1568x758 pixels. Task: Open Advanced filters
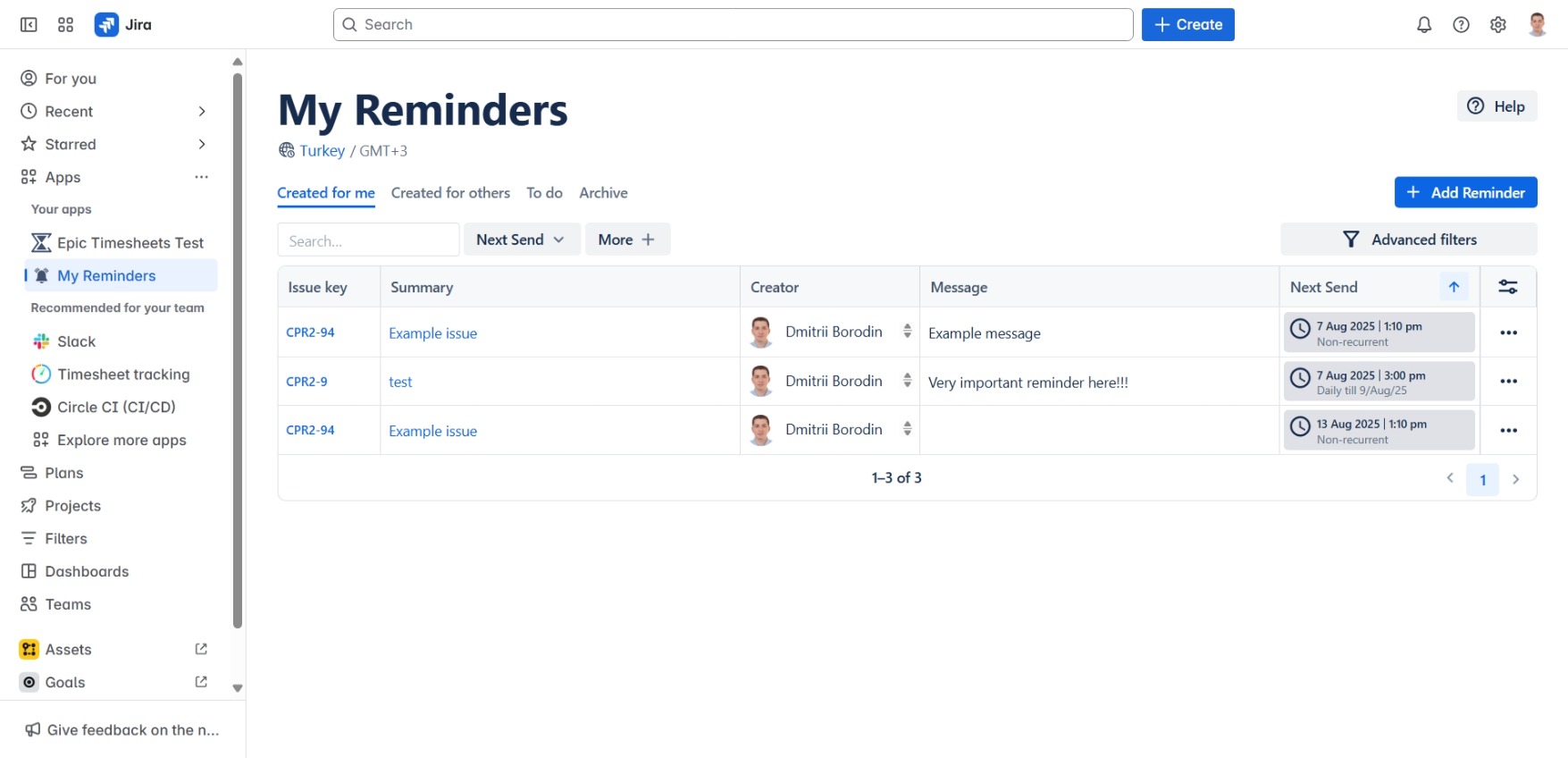(x=1408, y=240)
